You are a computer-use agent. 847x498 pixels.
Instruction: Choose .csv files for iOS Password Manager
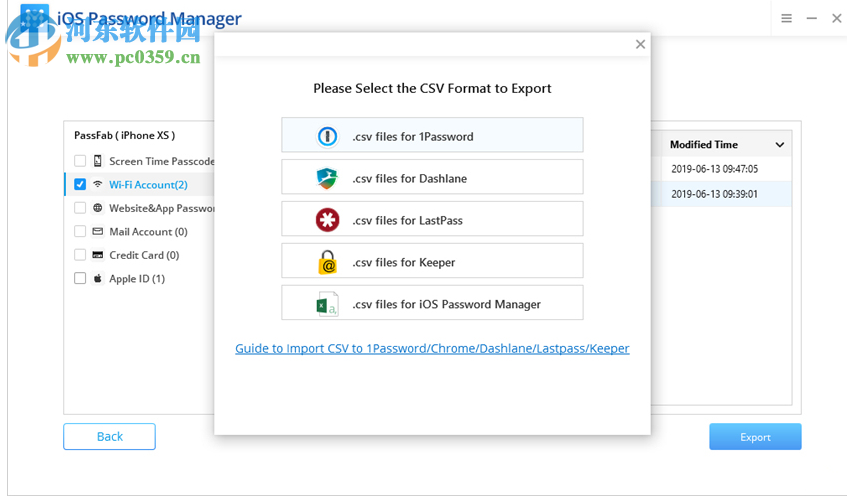pos(432,302)
